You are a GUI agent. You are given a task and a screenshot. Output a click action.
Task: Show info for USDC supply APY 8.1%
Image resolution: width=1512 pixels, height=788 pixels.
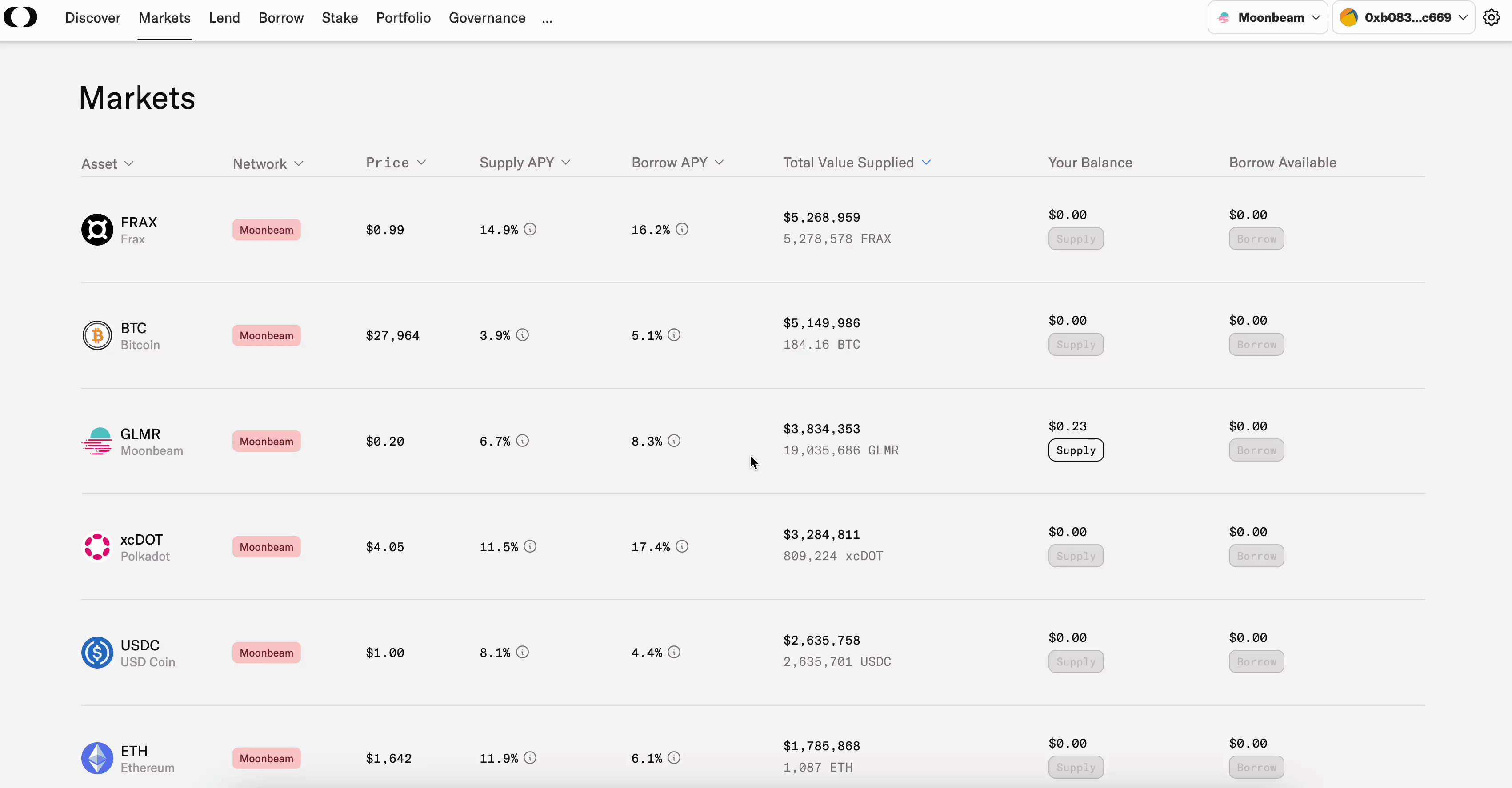pyautogui.click(x=522, y=651)
